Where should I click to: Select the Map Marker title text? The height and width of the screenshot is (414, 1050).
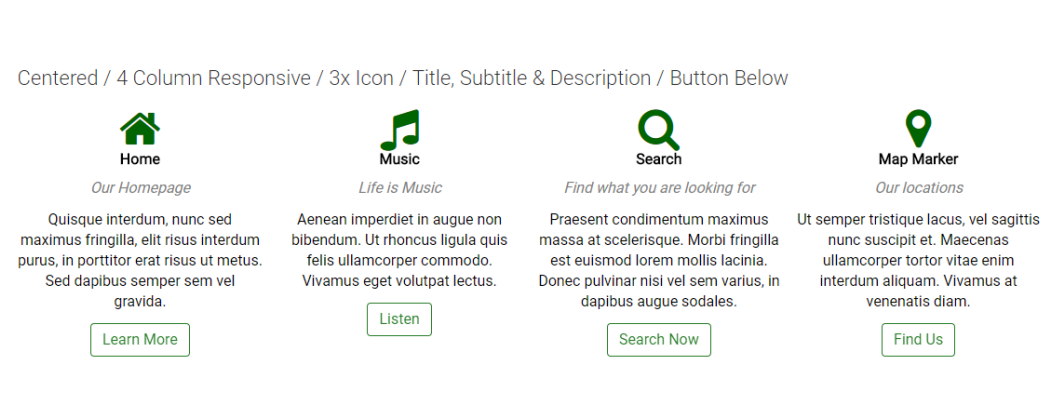click(918, 159)
